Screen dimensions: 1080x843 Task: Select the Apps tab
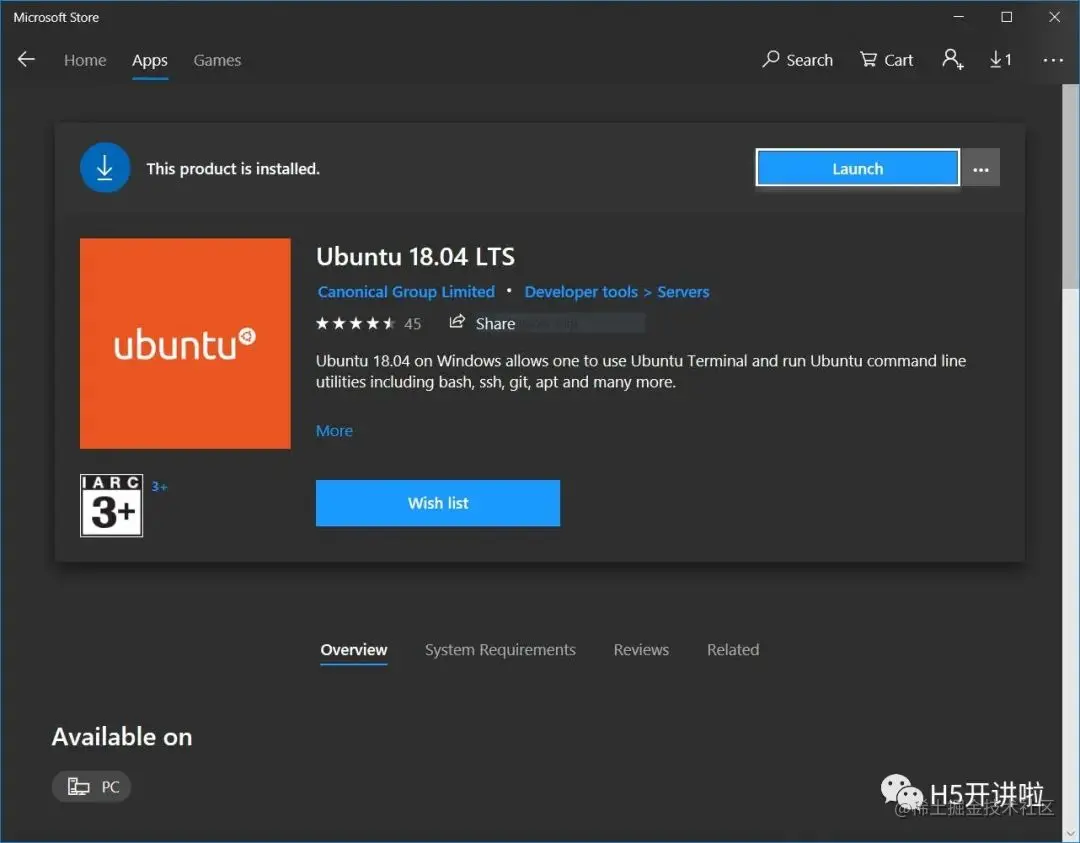(x=149, y=61)
